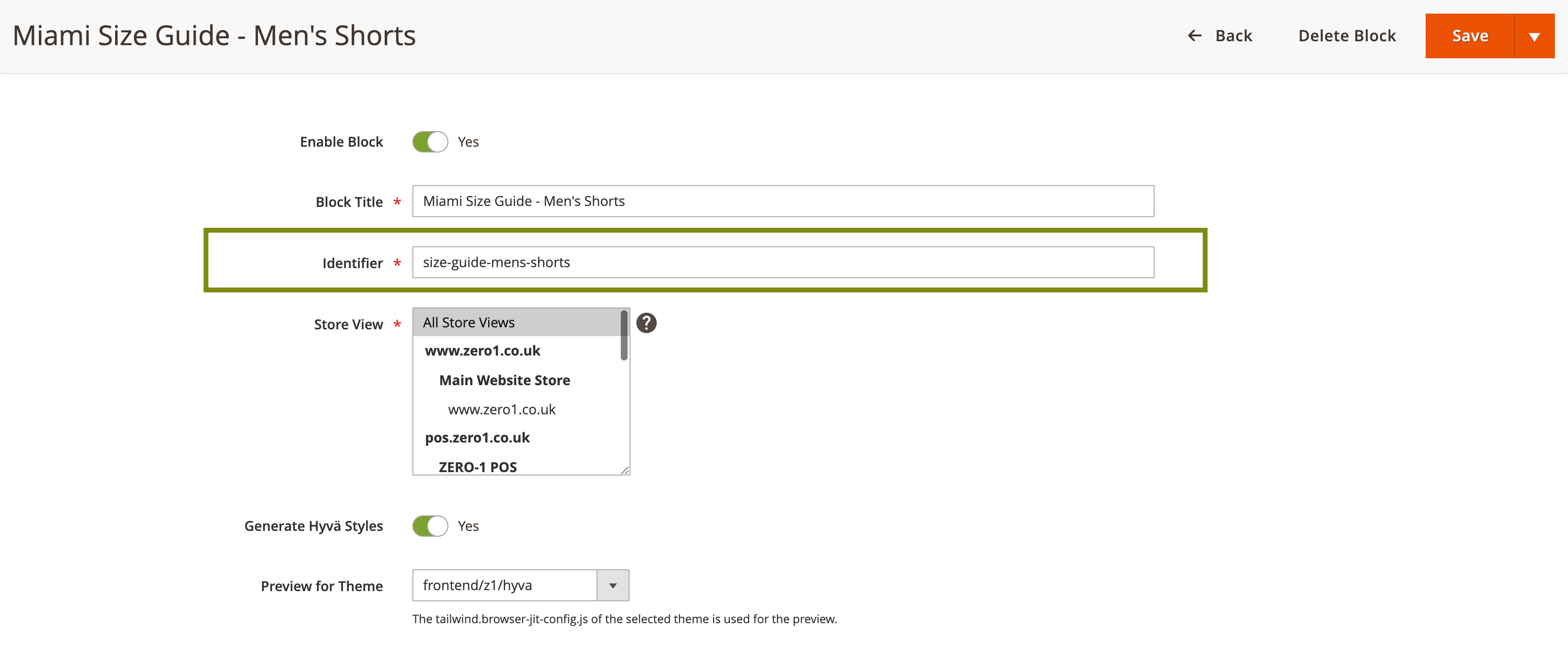Screen dimensions: 1568x646
Task: Click the bold www.zero1.co.uk website heading
Action: click(x=482, y=351)
